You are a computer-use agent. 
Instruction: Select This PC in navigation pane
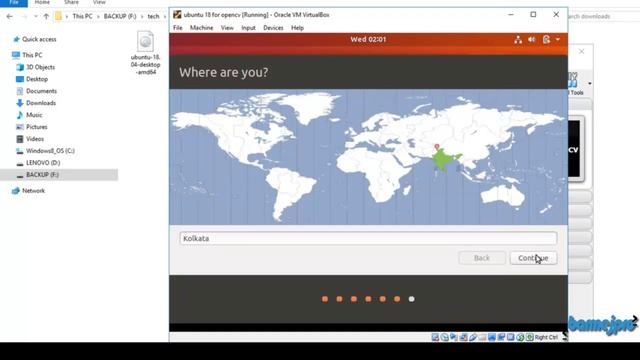(32, 55)
